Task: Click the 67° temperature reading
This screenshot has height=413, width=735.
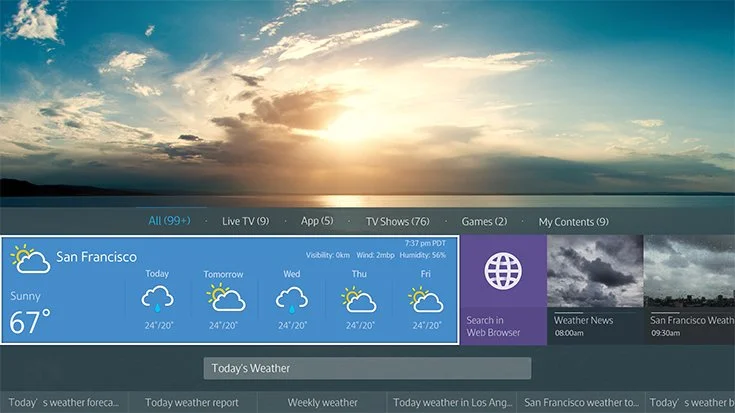Action: pyautogui.click(x=30, y=322)
